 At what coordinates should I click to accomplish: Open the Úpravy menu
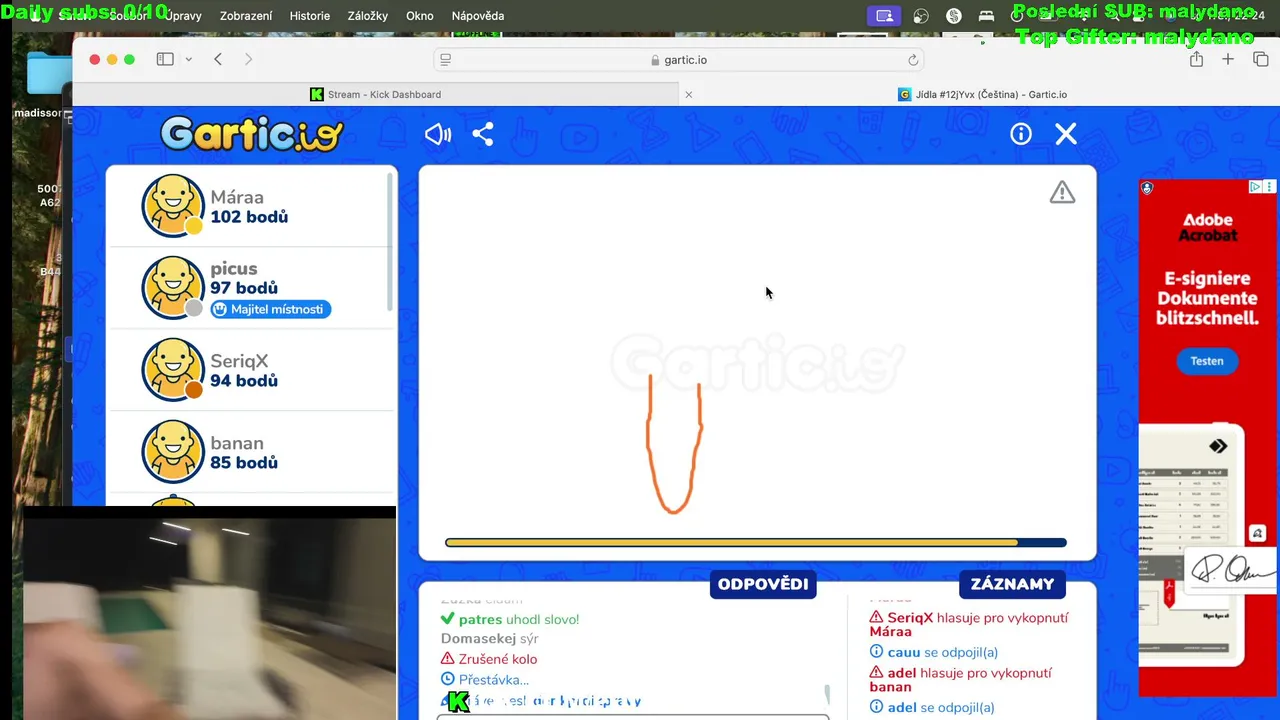tap(183, 16)
